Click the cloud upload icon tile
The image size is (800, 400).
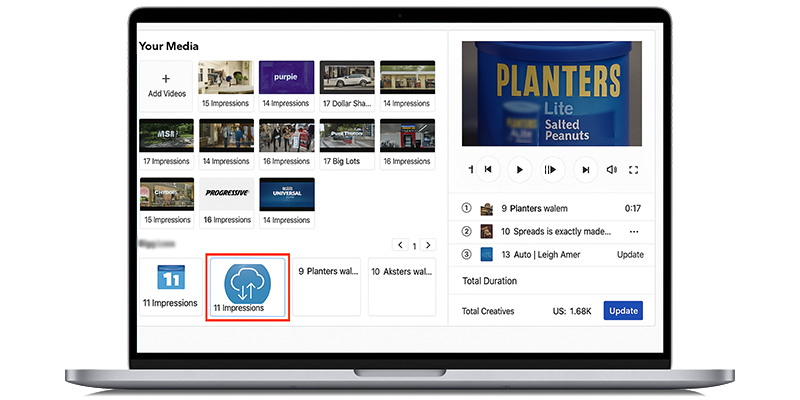tap(247, 287)
